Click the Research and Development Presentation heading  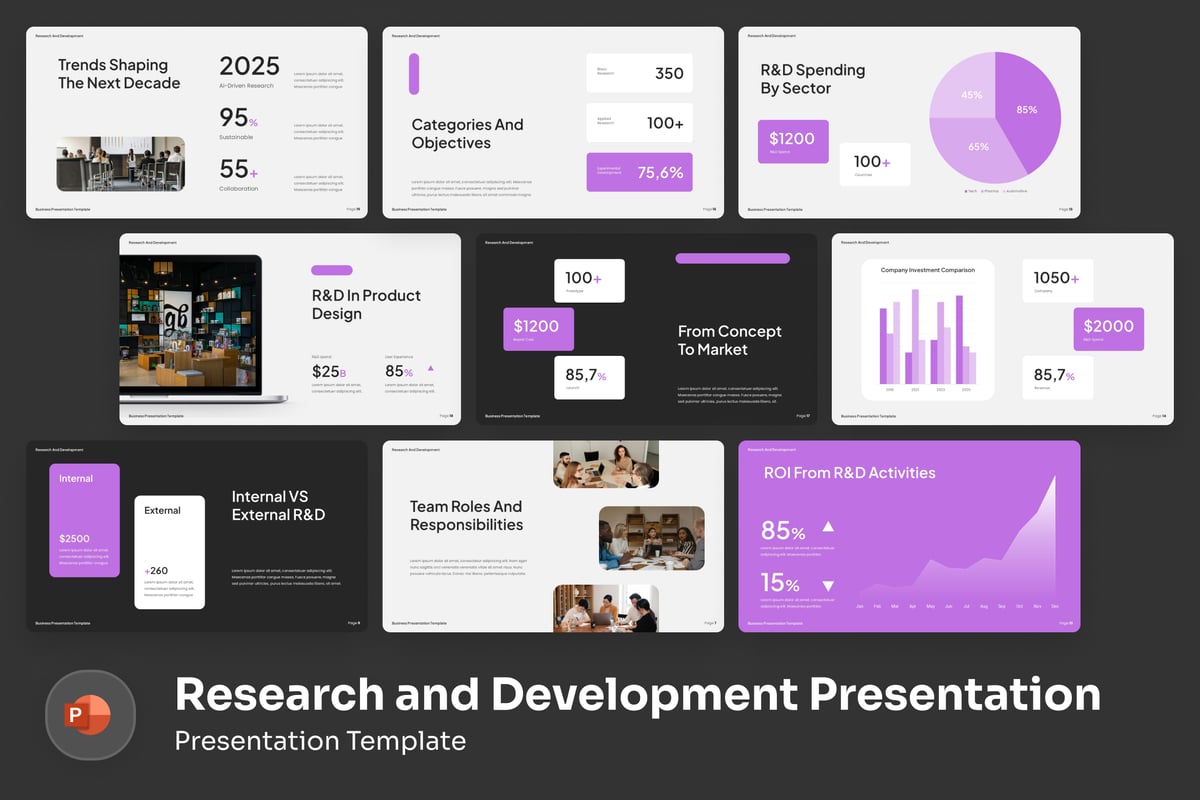click(637, 694)
